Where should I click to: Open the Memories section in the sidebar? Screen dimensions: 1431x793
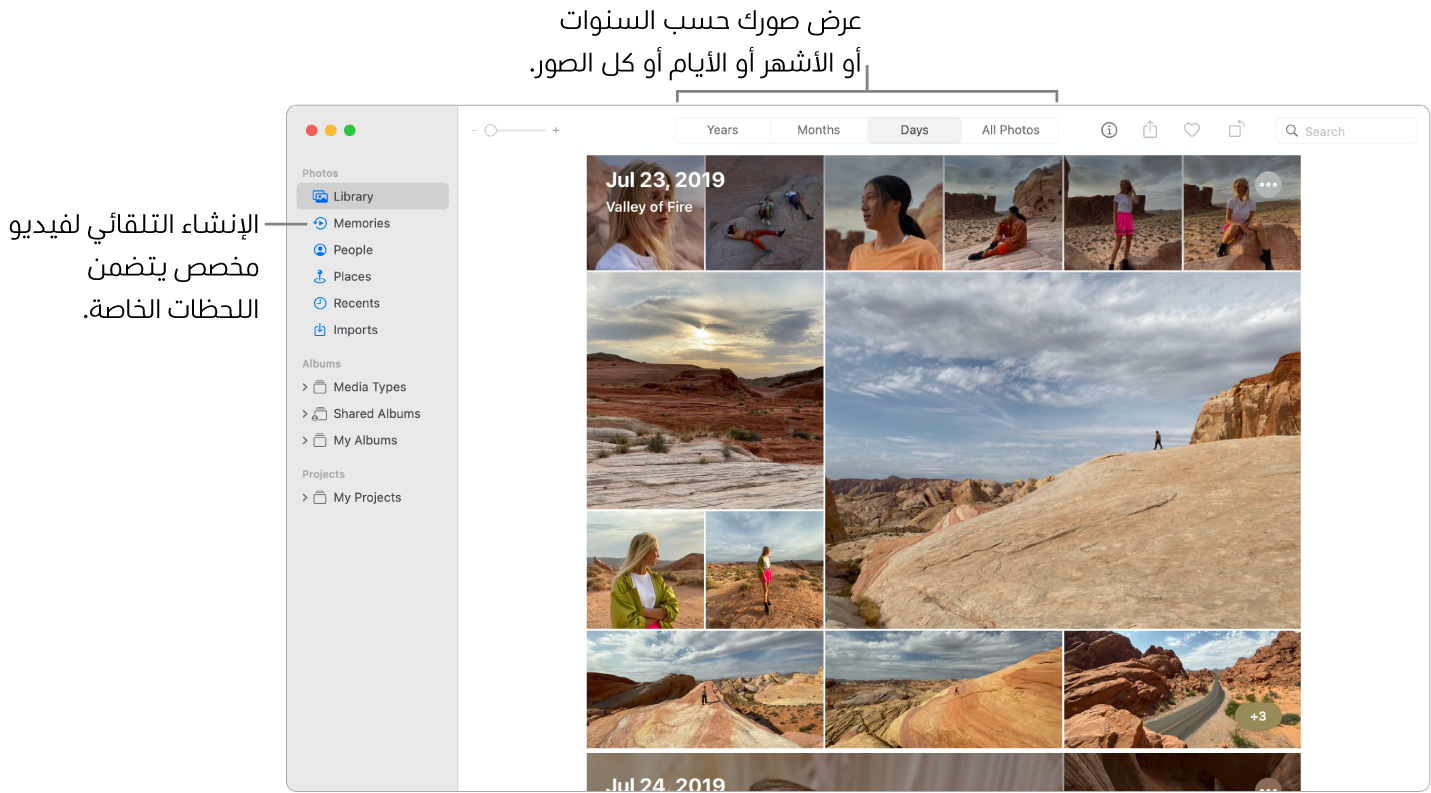tap(362, 223)
